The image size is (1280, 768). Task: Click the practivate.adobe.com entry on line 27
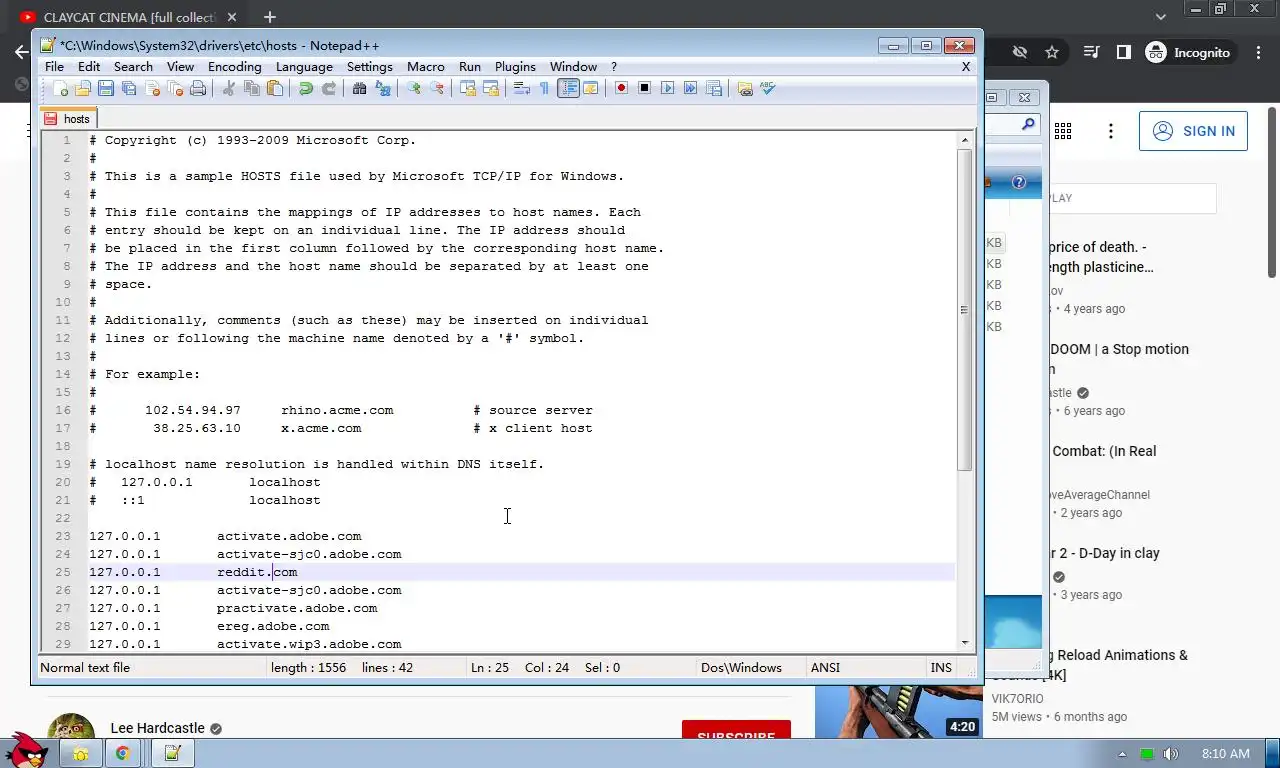point(297,608)
